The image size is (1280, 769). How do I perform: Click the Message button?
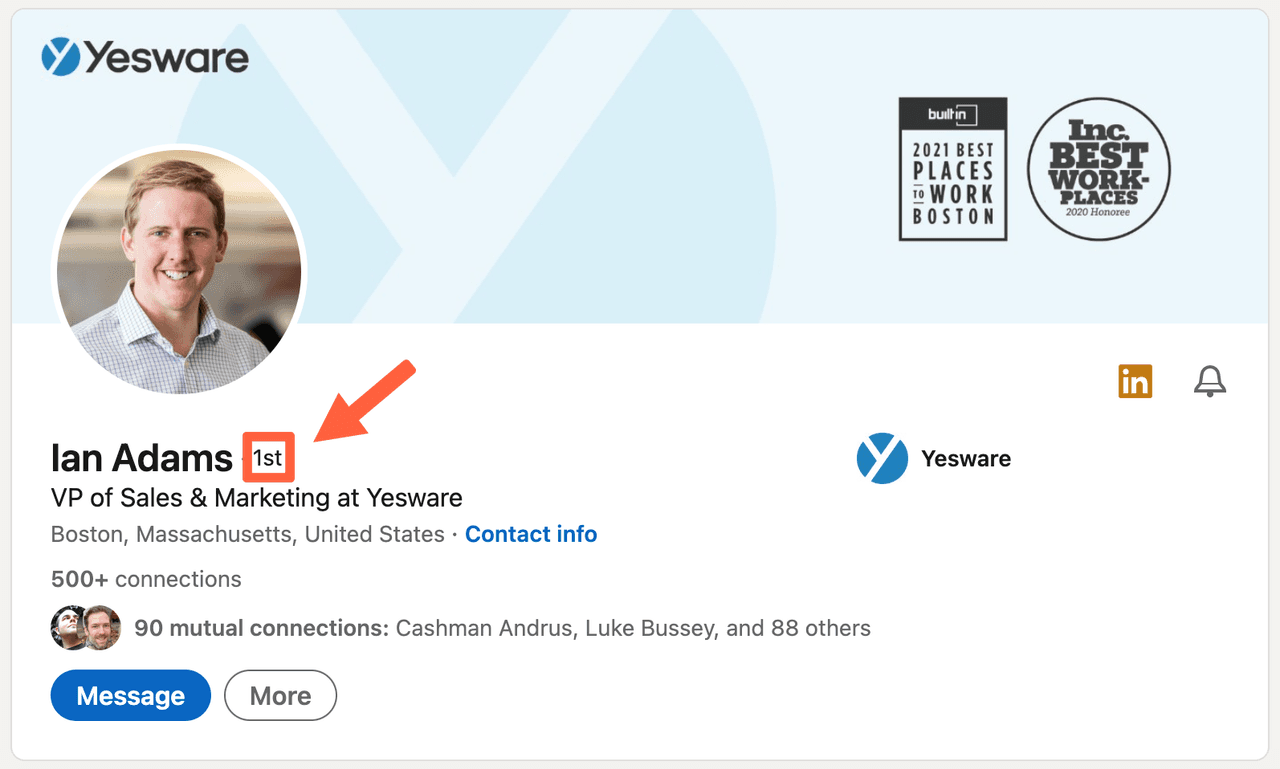(130, 695)
